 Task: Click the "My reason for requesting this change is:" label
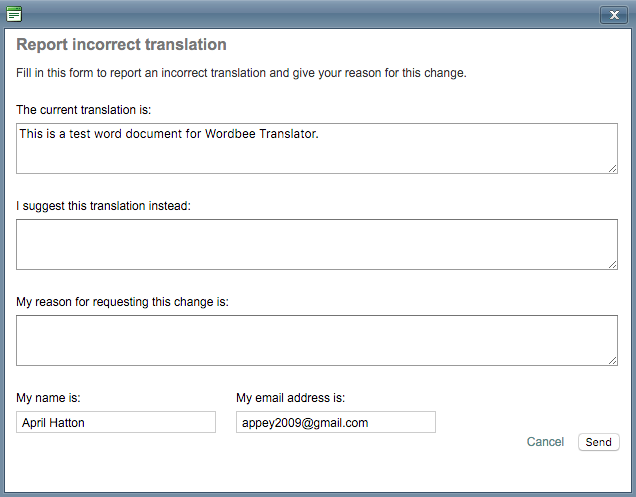pos(123,301)
